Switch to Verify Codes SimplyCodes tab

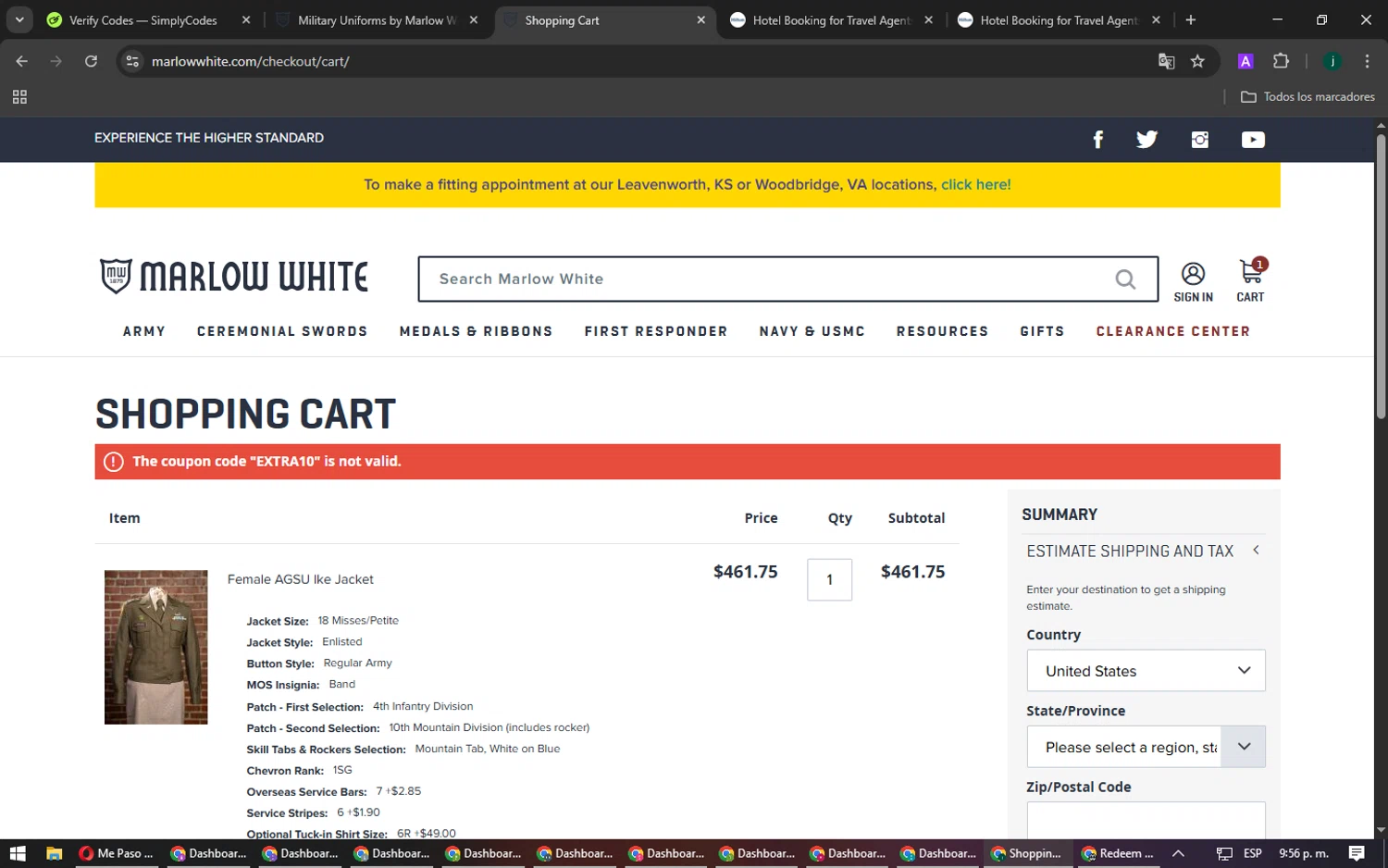click(143, 20)
